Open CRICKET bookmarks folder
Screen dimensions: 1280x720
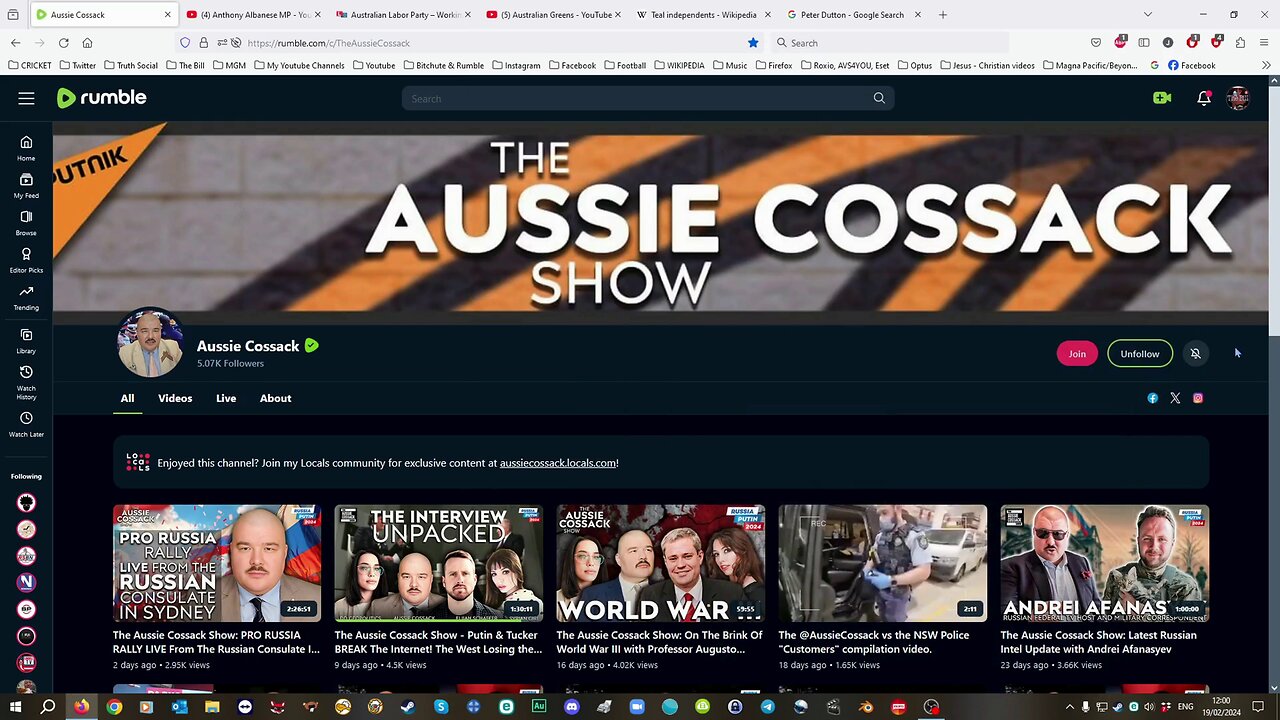pyautogui.click(x=29, y=65)
